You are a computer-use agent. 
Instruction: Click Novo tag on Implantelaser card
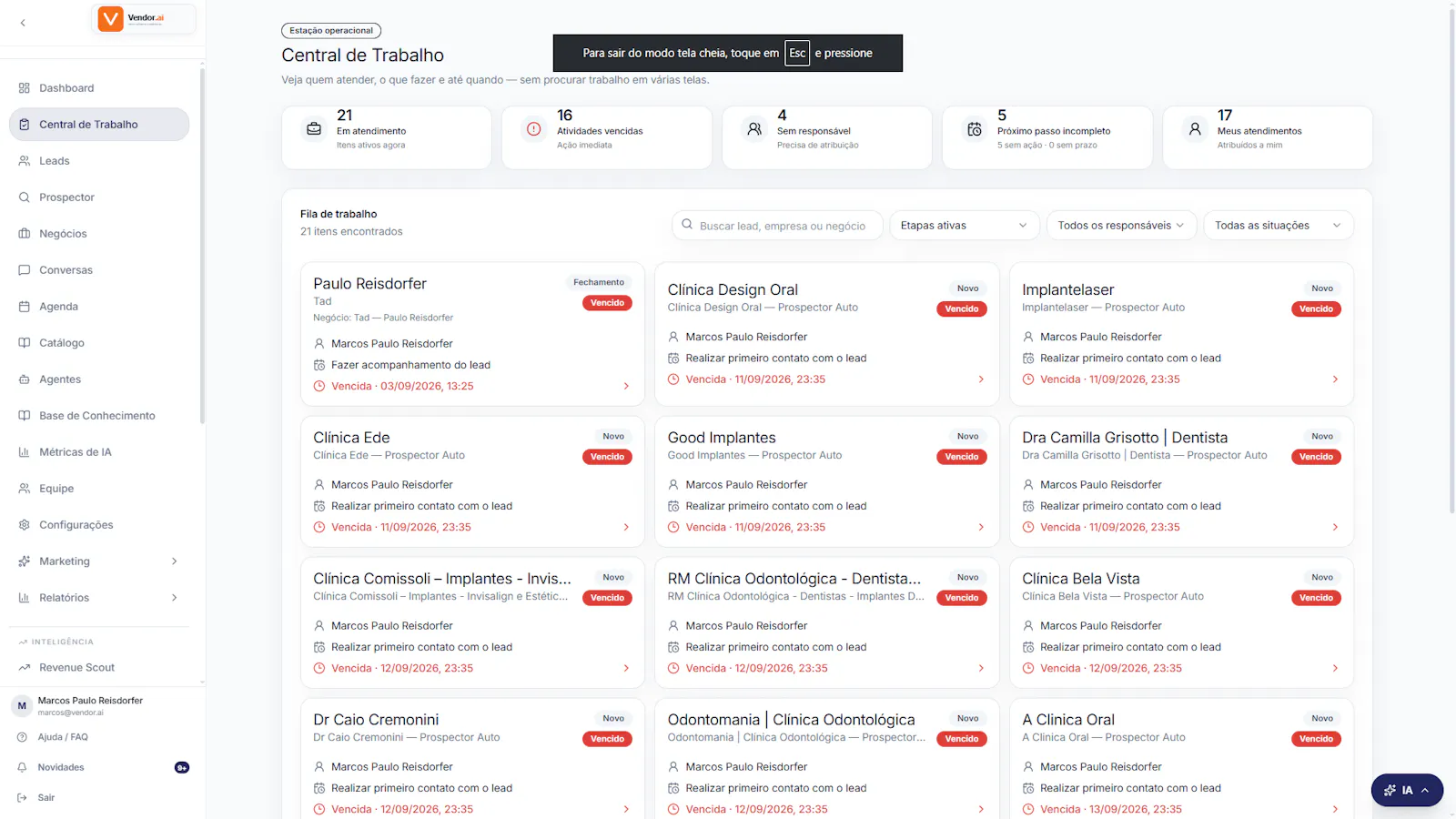coord(1322,288)
